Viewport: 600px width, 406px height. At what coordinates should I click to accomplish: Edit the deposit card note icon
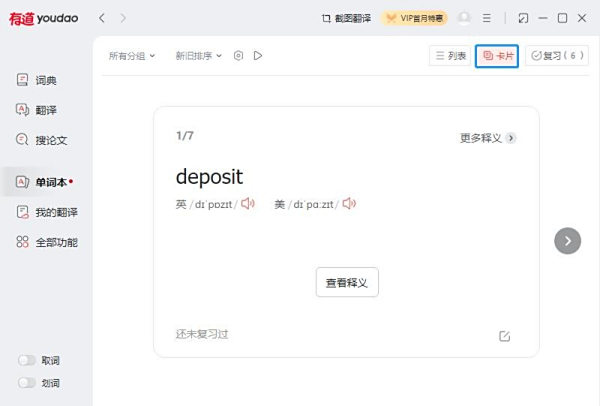click(505, 336)
